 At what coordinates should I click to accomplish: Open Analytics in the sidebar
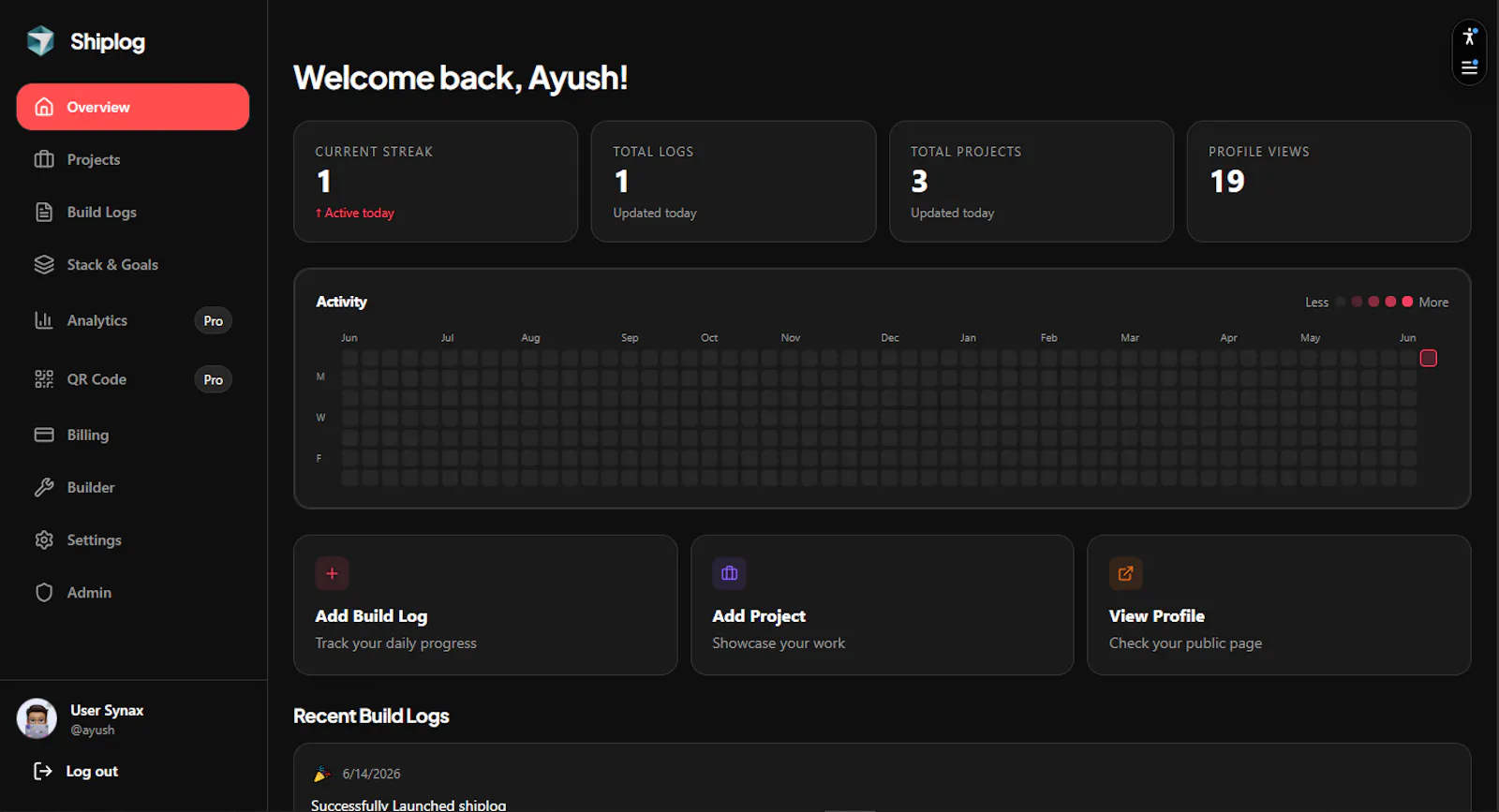(x=133, y=320)
